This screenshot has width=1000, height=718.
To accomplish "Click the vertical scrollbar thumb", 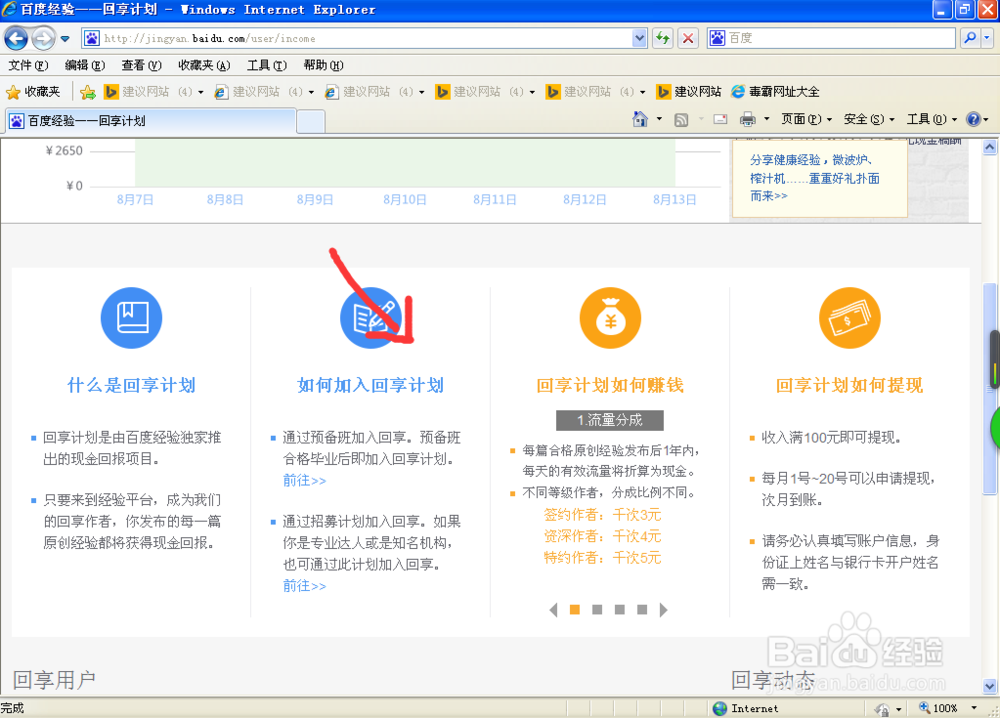I will pos(990,388).
